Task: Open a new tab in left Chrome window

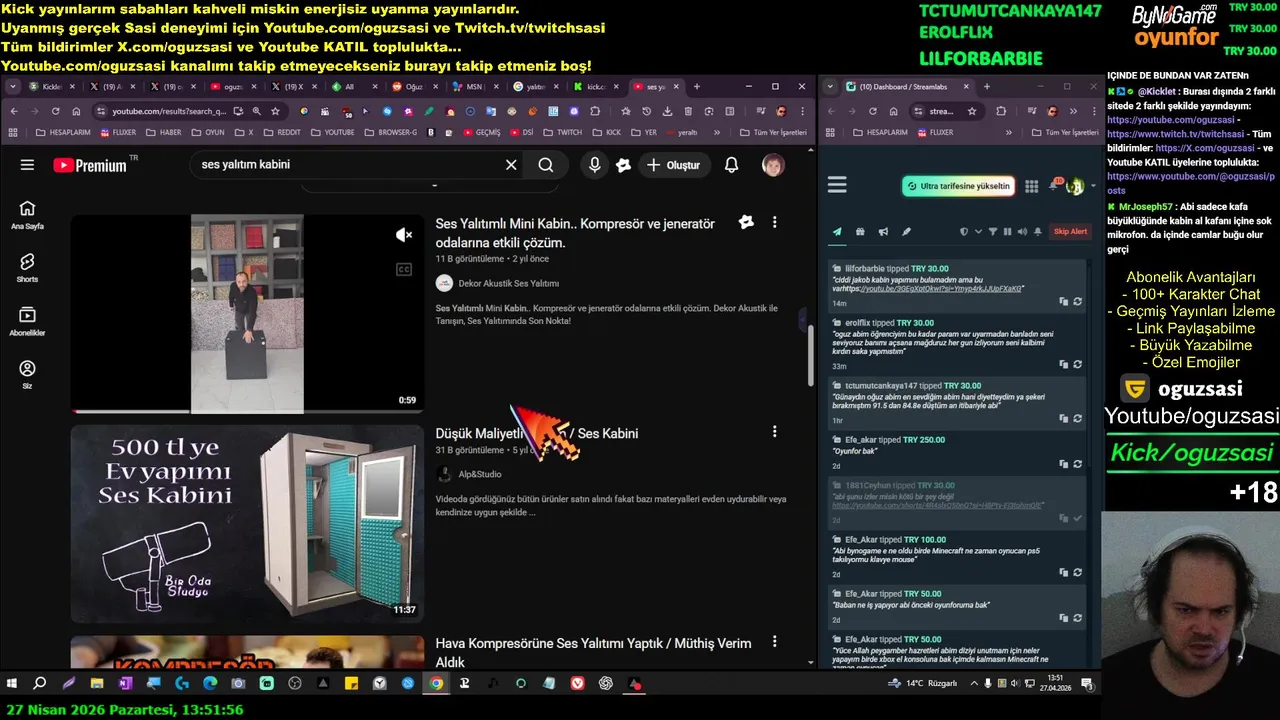Action: pos(697,87)
